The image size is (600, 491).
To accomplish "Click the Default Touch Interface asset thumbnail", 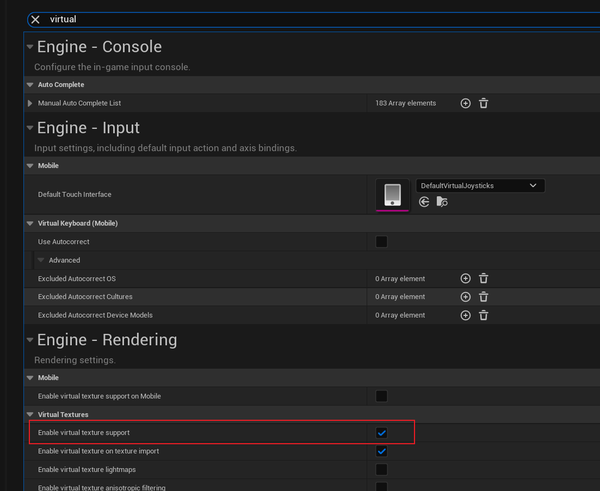I will click(x=392, y=195).
